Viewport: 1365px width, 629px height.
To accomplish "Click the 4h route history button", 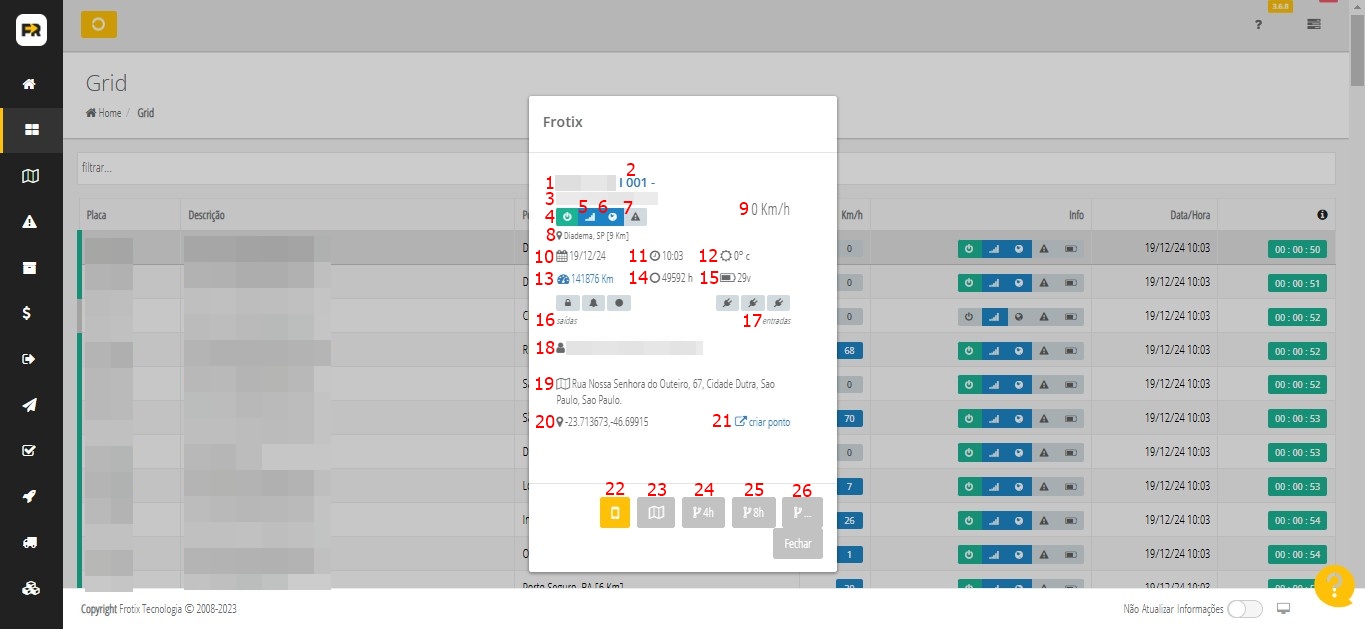I will tap(703, 513).
